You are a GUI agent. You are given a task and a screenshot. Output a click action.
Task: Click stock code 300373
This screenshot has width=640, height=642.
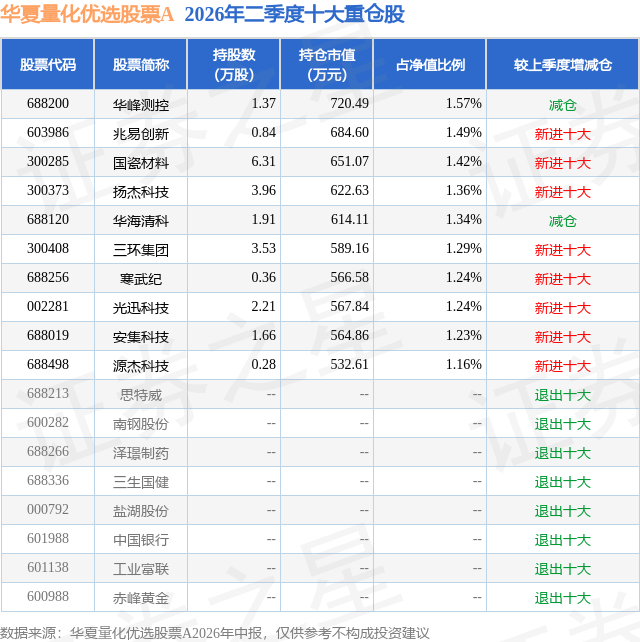pos(48,191)
